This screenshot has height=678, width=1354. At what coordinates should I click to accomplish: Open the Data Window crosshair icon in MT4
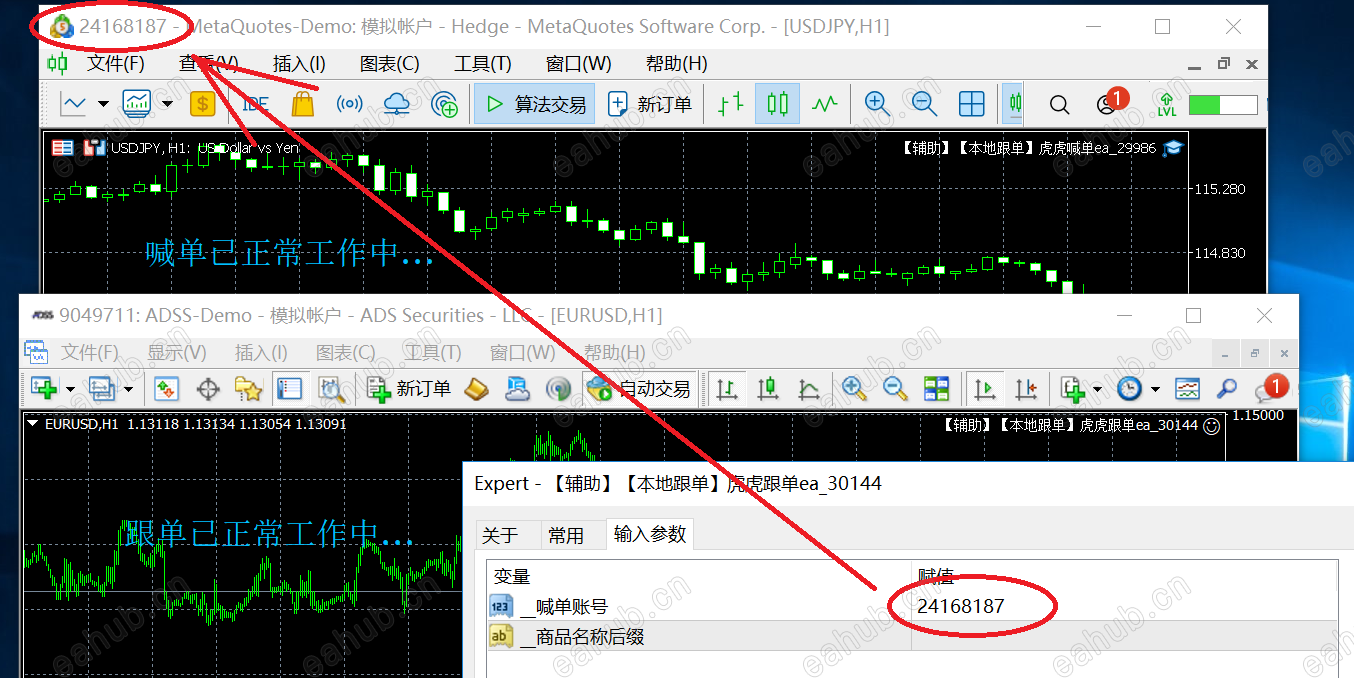click(208, 388)
